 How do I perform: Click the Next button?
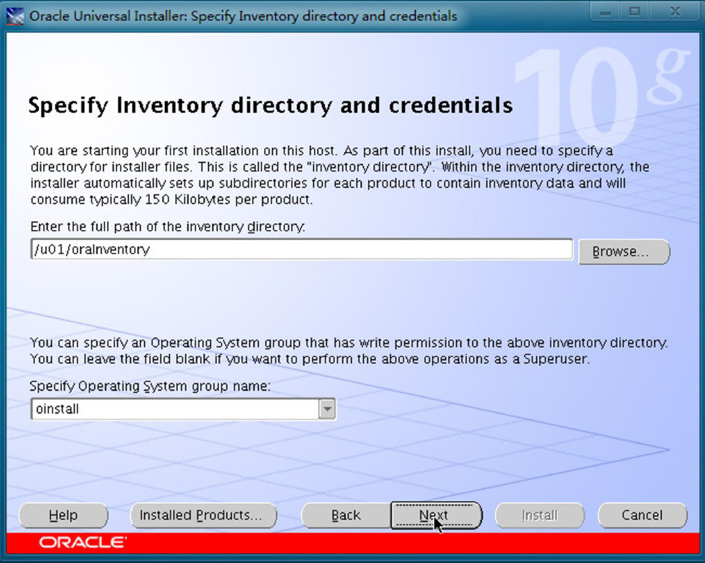(436, 515)
